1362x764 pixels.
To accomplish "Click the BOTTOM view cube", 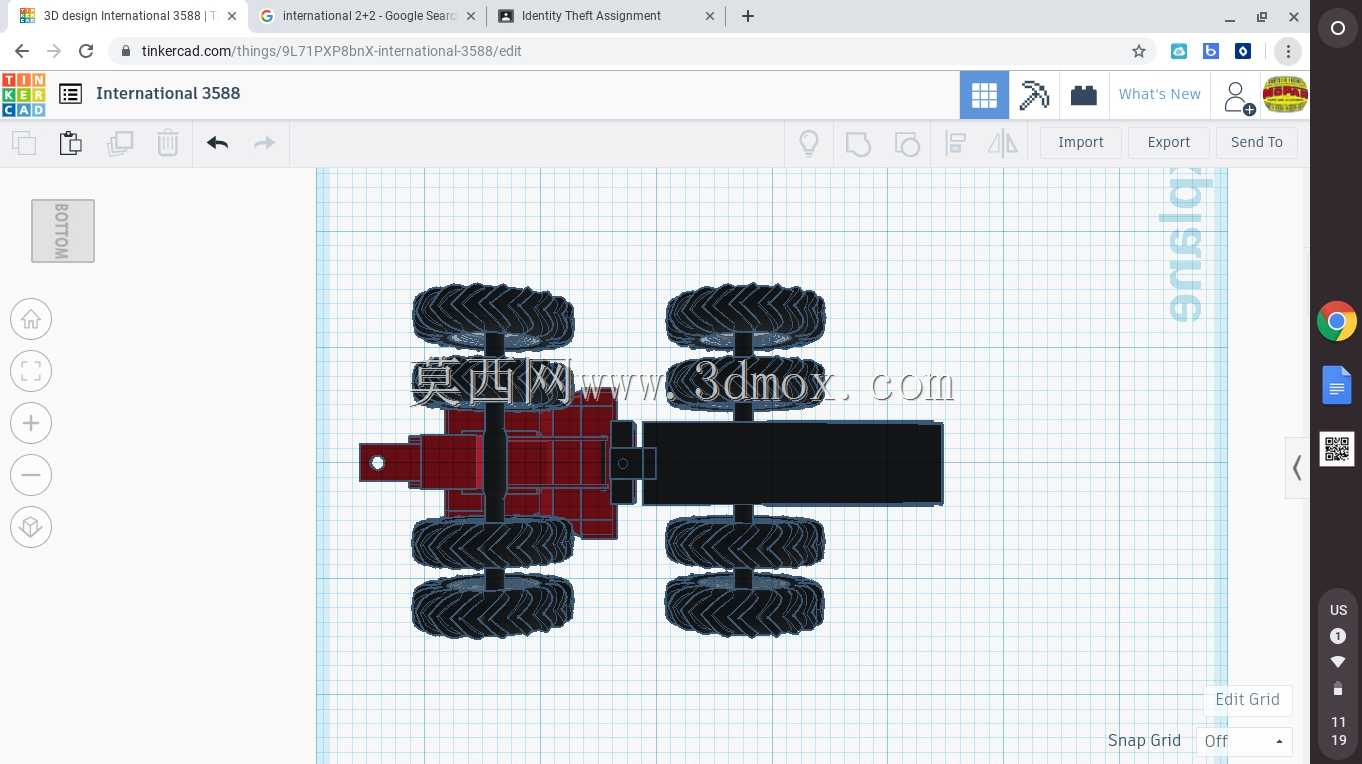I will tap(63, 231).
